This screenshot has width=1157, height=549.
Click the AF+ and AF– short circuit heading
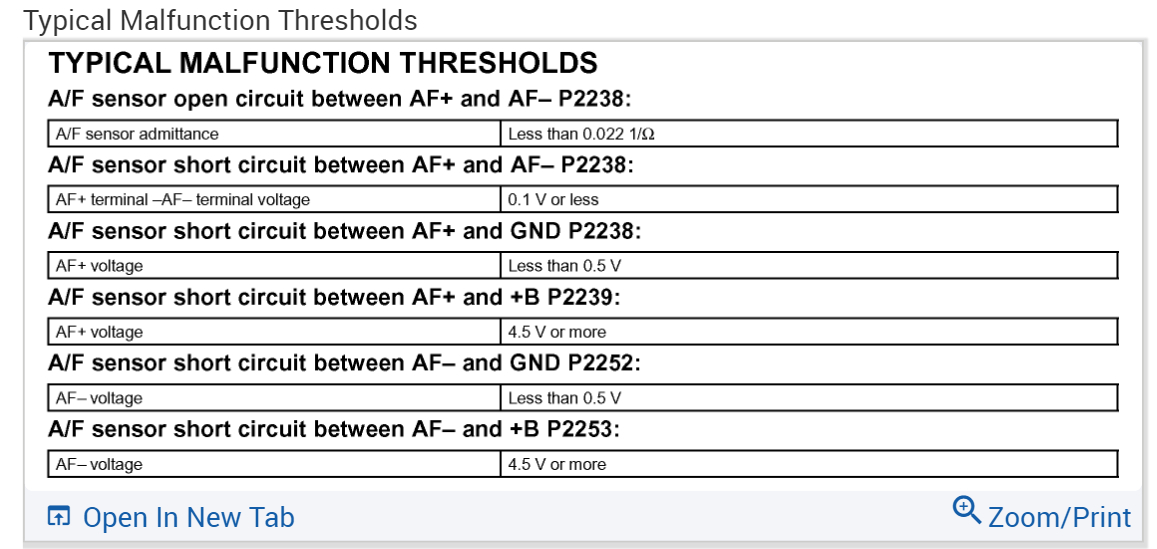341,165
